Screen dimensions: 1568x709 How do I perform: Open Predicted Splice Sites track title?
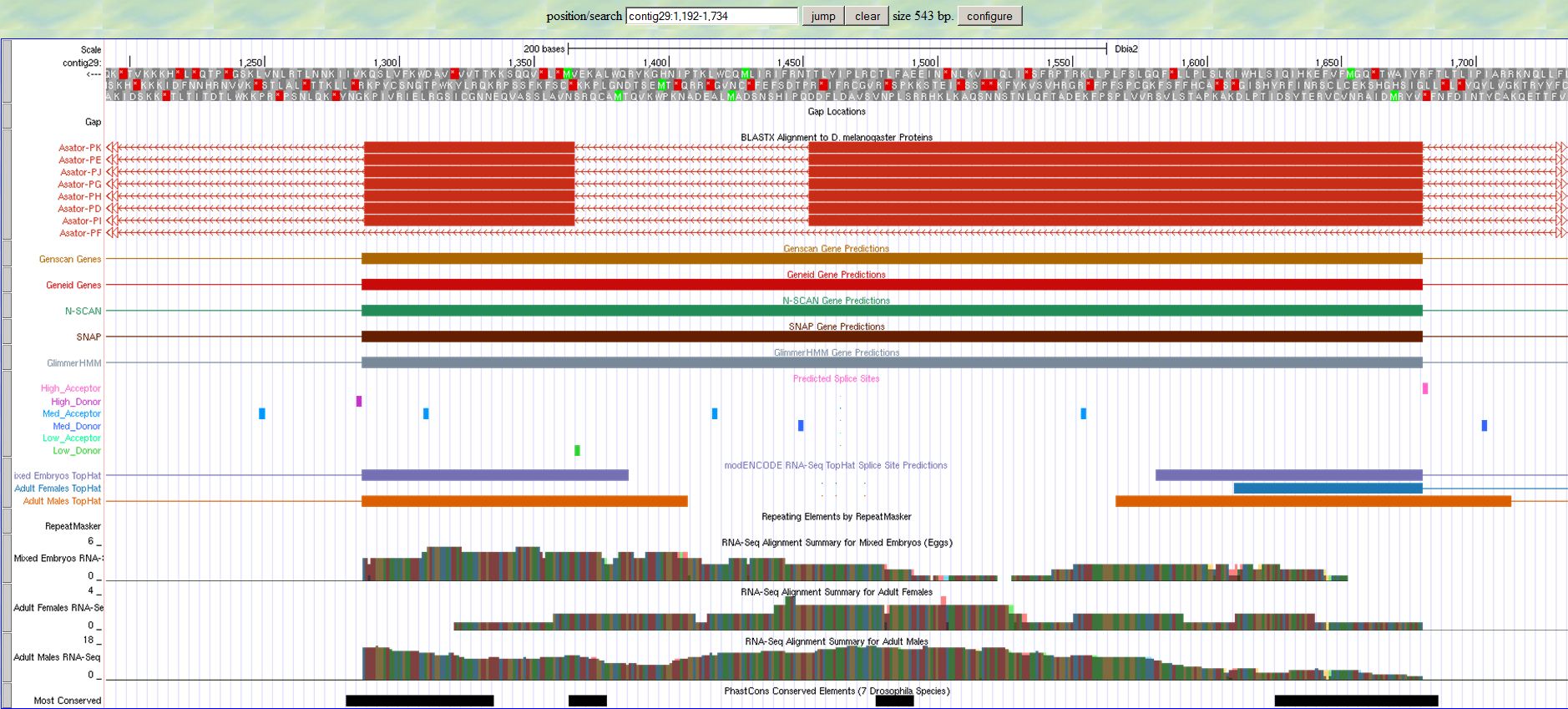(x=837, y=378)
